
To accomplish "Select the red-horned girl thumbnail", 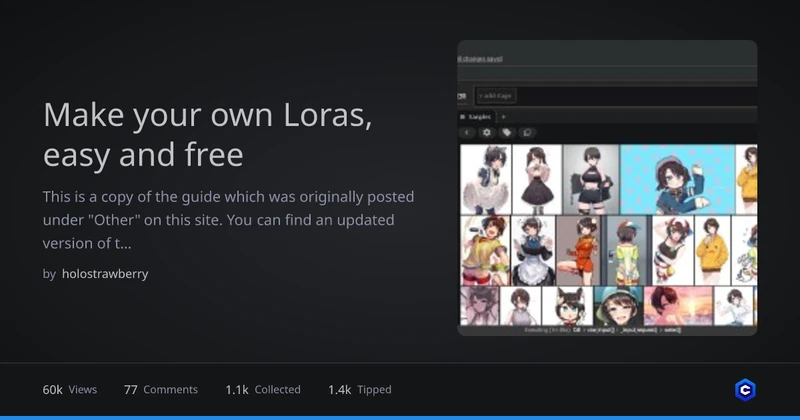I will coord(673,251).
